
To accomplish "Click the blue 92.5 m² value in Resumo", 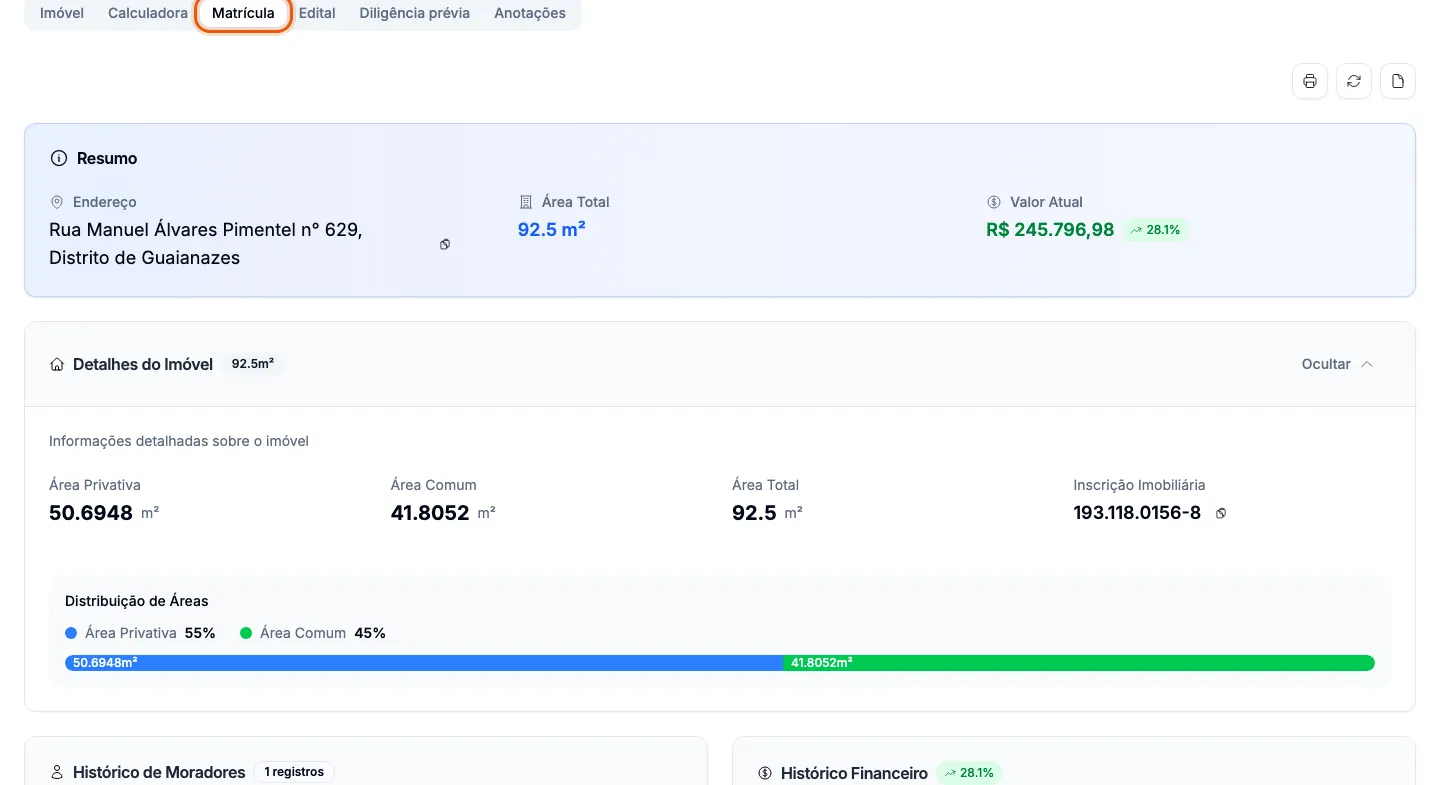I will 551,229.
